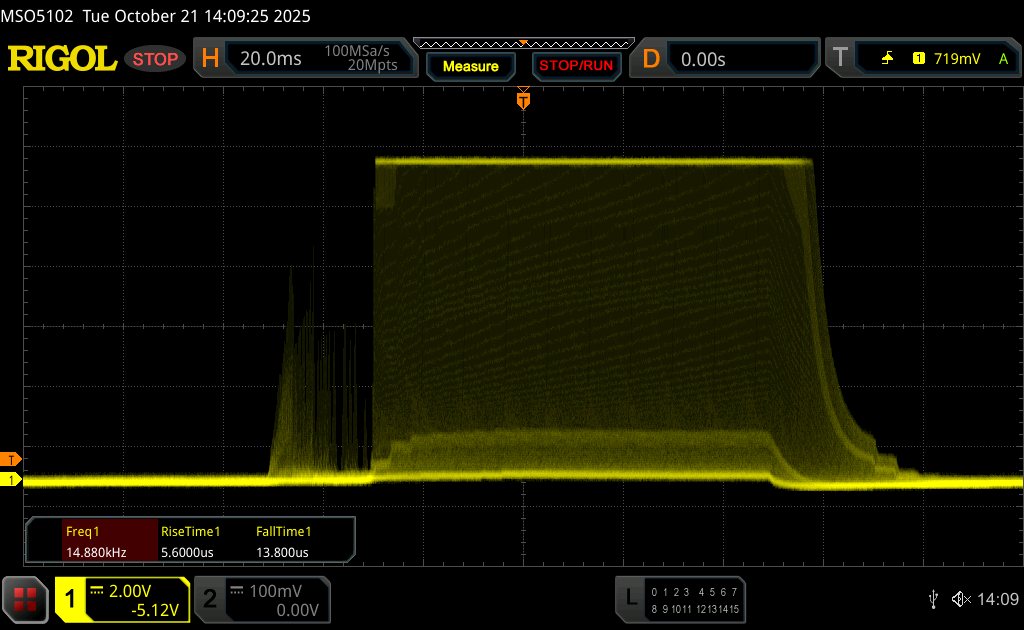Enable channel 2 label
The image size is (1024, 630).
(210, 599)
